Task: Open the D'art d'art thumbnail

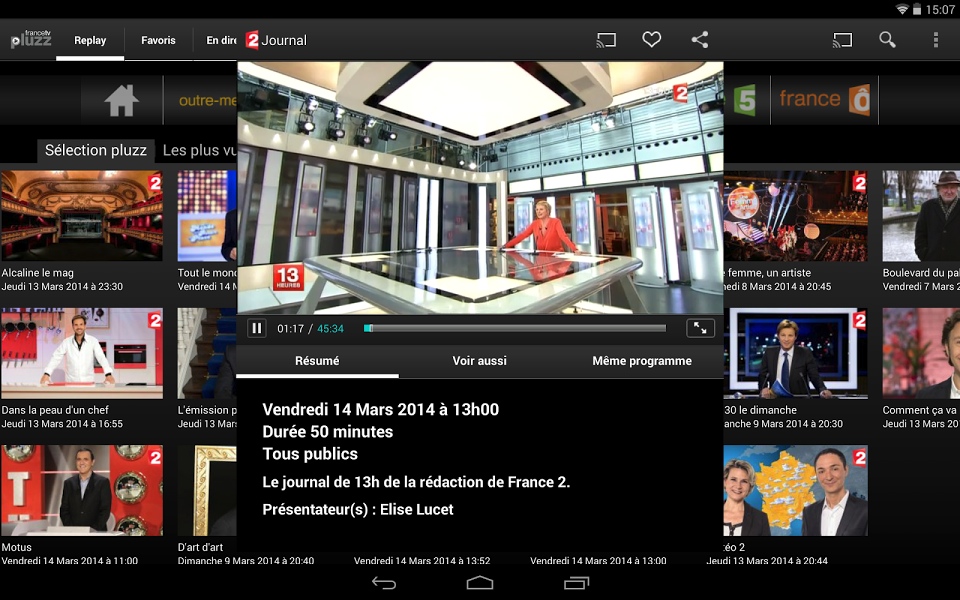Action: click(x=207, y=490)
